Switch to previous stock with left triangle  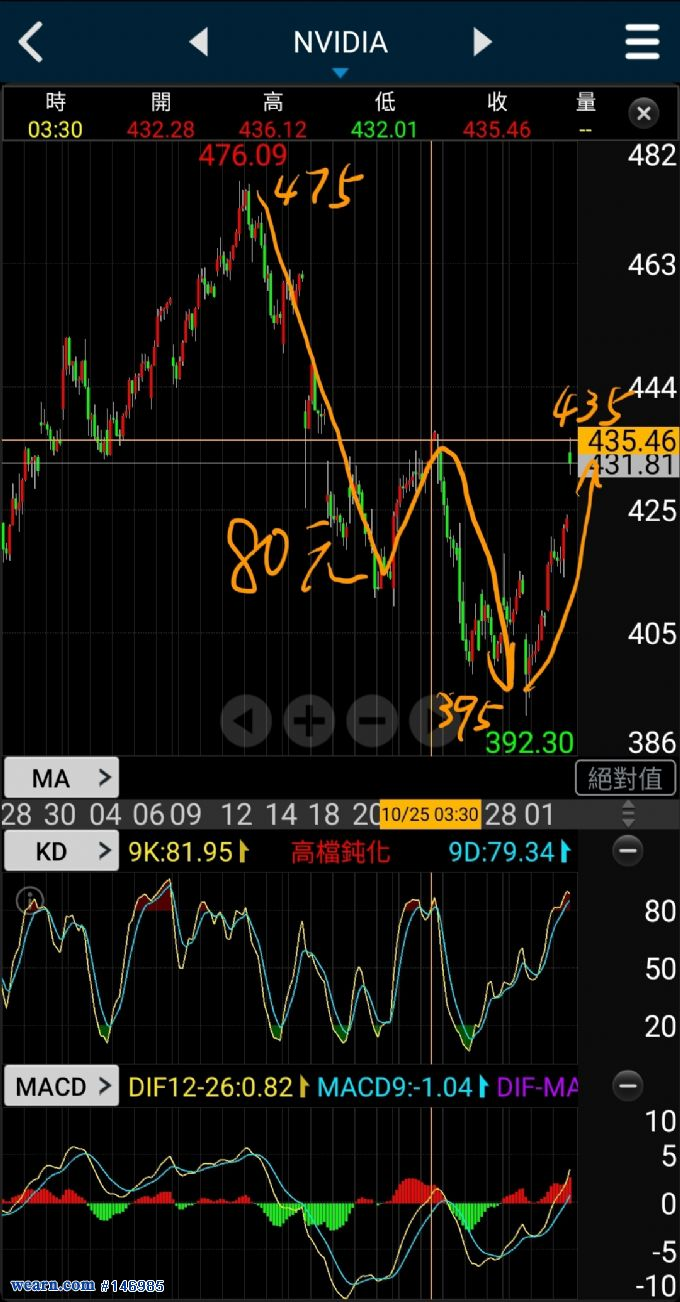point(198,42)
